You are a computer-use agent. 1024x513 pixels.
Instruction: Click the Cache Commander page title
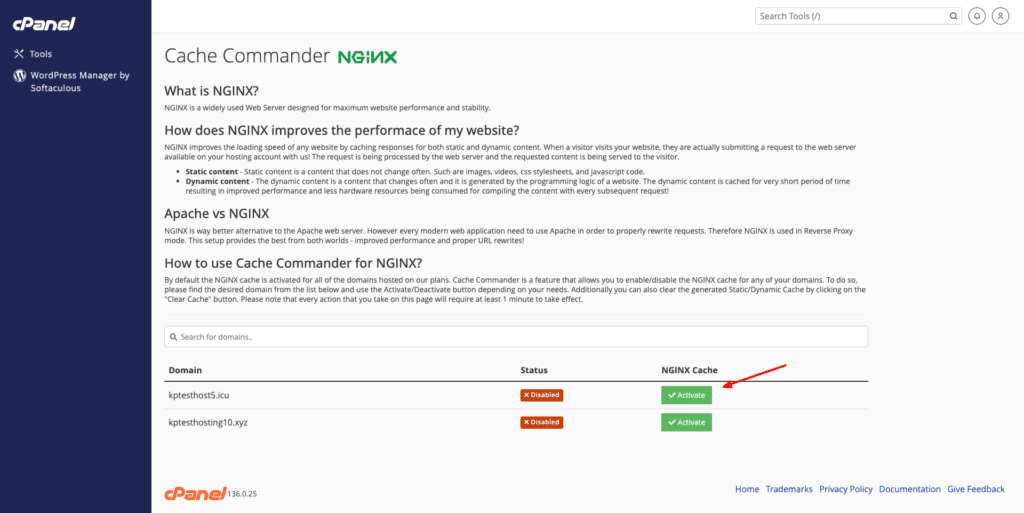tap(248, 56)
